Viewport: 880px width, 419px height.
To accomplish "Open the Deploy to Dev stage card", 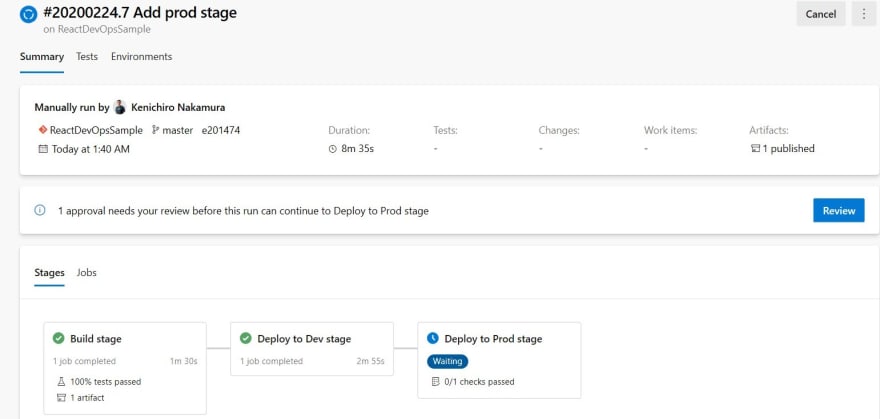I will click(x=312, y=348).
